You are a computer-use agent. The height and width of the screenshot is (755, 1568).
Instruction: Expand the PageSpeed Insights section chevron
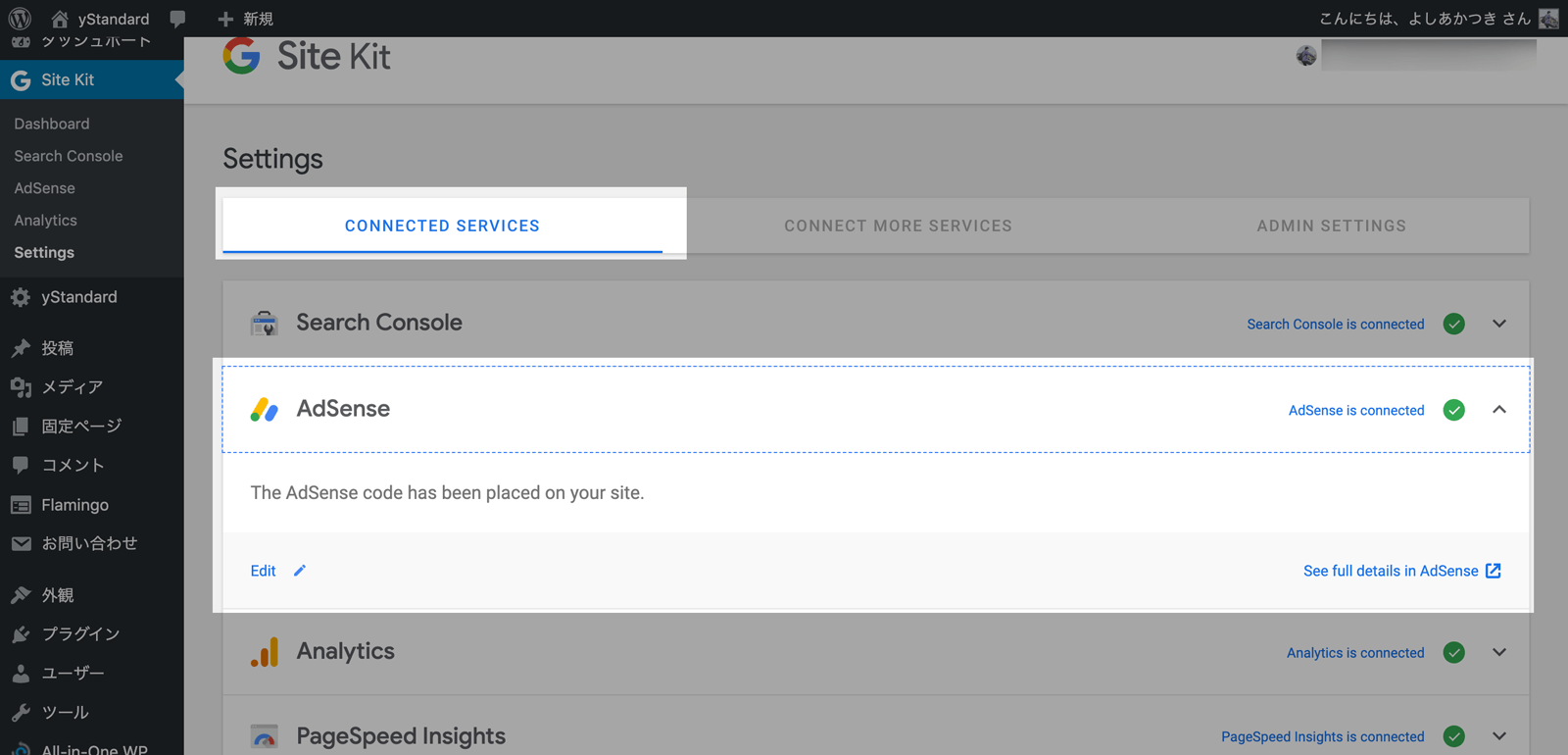tap(1499, 736)
